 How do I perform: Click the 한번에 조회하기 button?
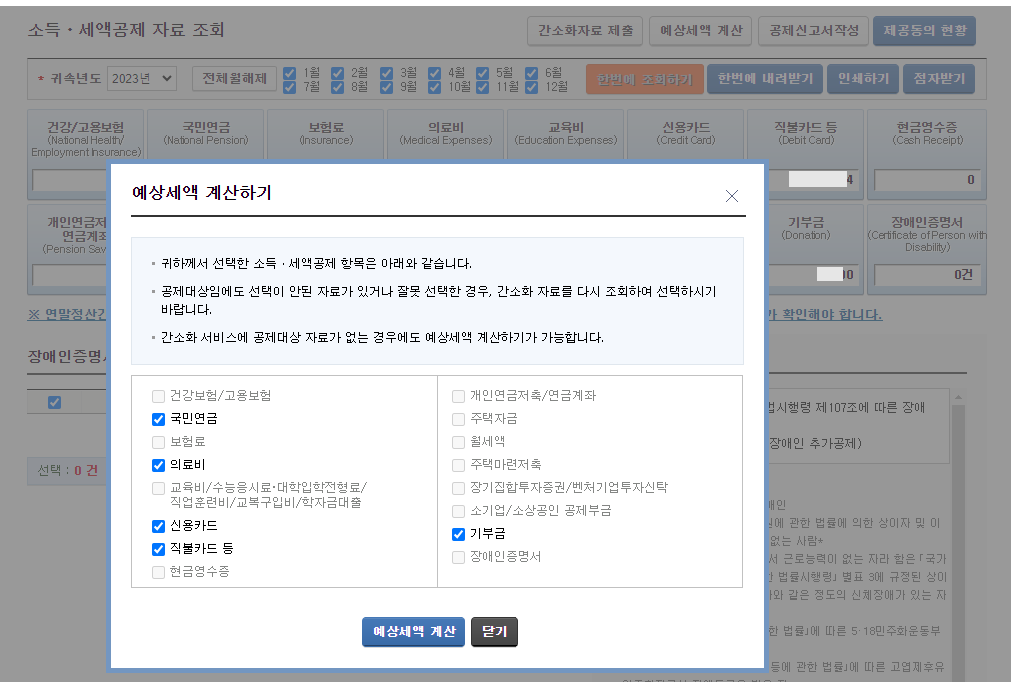pyautogui.click(x=644, y=79)
